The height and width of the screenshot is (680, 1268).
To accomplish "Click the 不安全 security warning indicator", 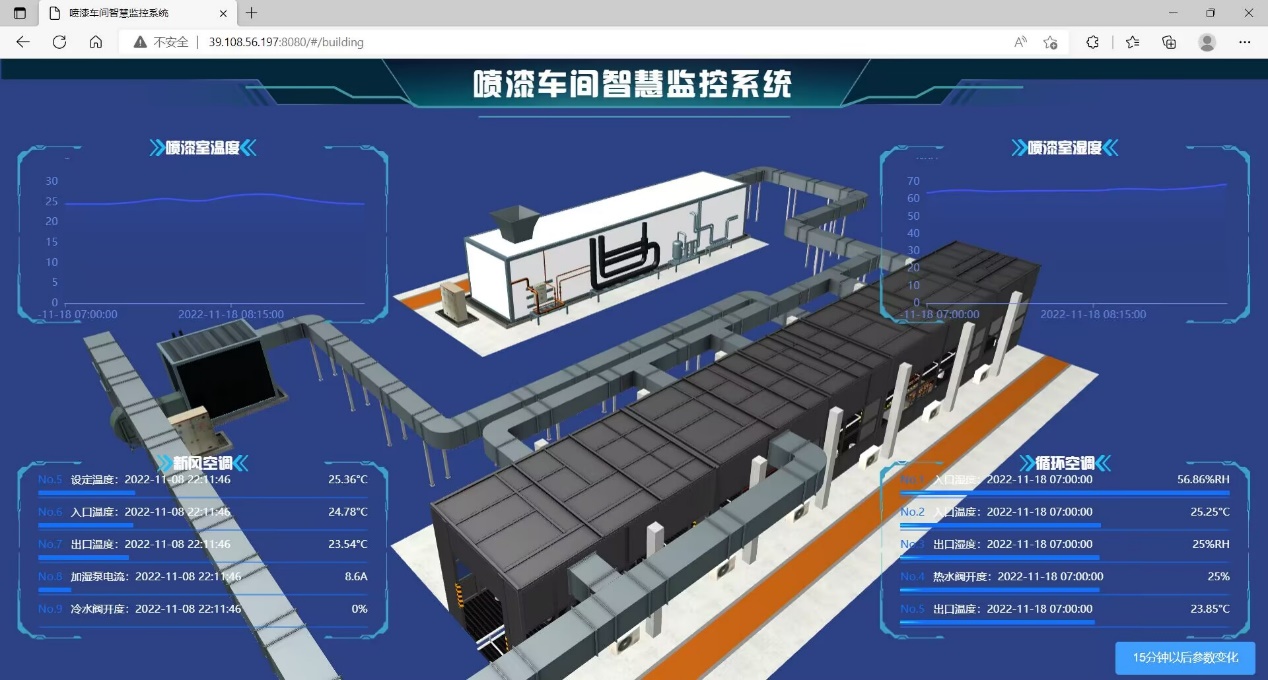I will pyautogui.click(x=162, y=42).
